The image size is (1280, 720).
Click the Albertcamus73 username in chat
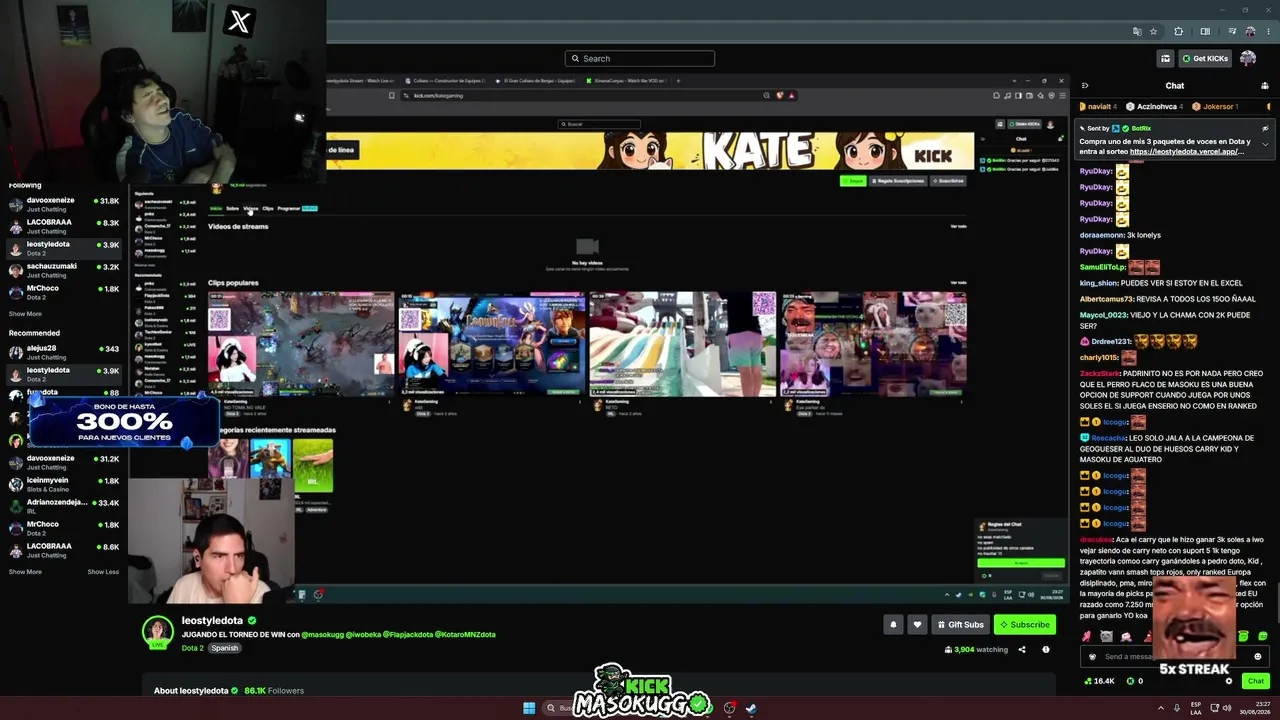click(x=1107, y=299)
